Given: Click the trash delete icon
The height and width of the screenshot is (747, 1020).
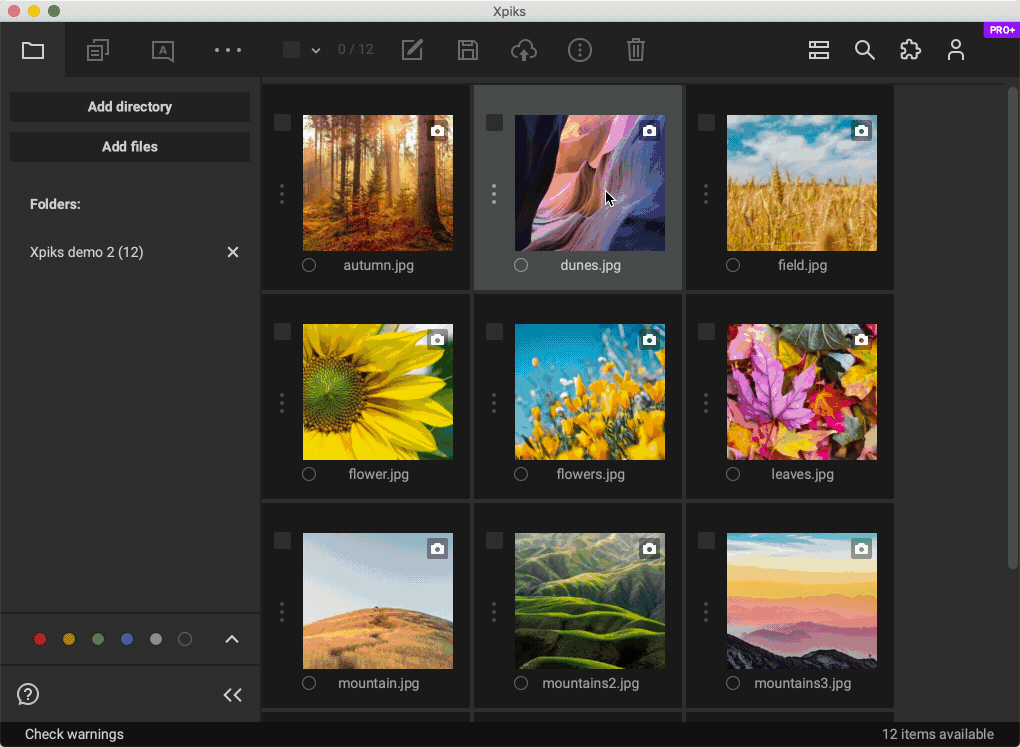Looking at the screenshot, I should coord(636,50).
